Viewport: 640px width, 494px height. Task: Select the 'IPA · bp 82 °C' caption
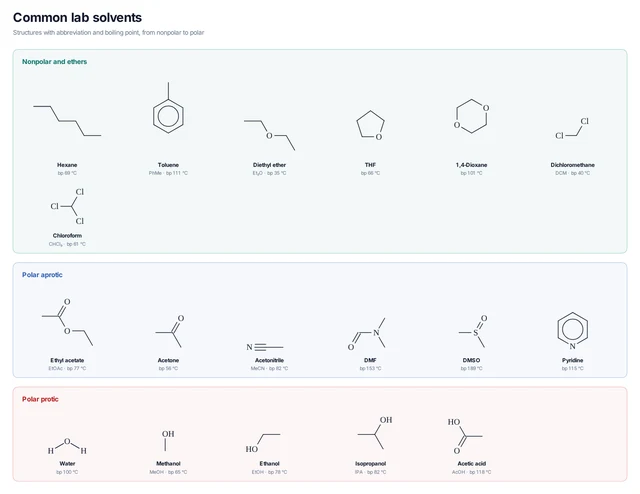point(371,472)
